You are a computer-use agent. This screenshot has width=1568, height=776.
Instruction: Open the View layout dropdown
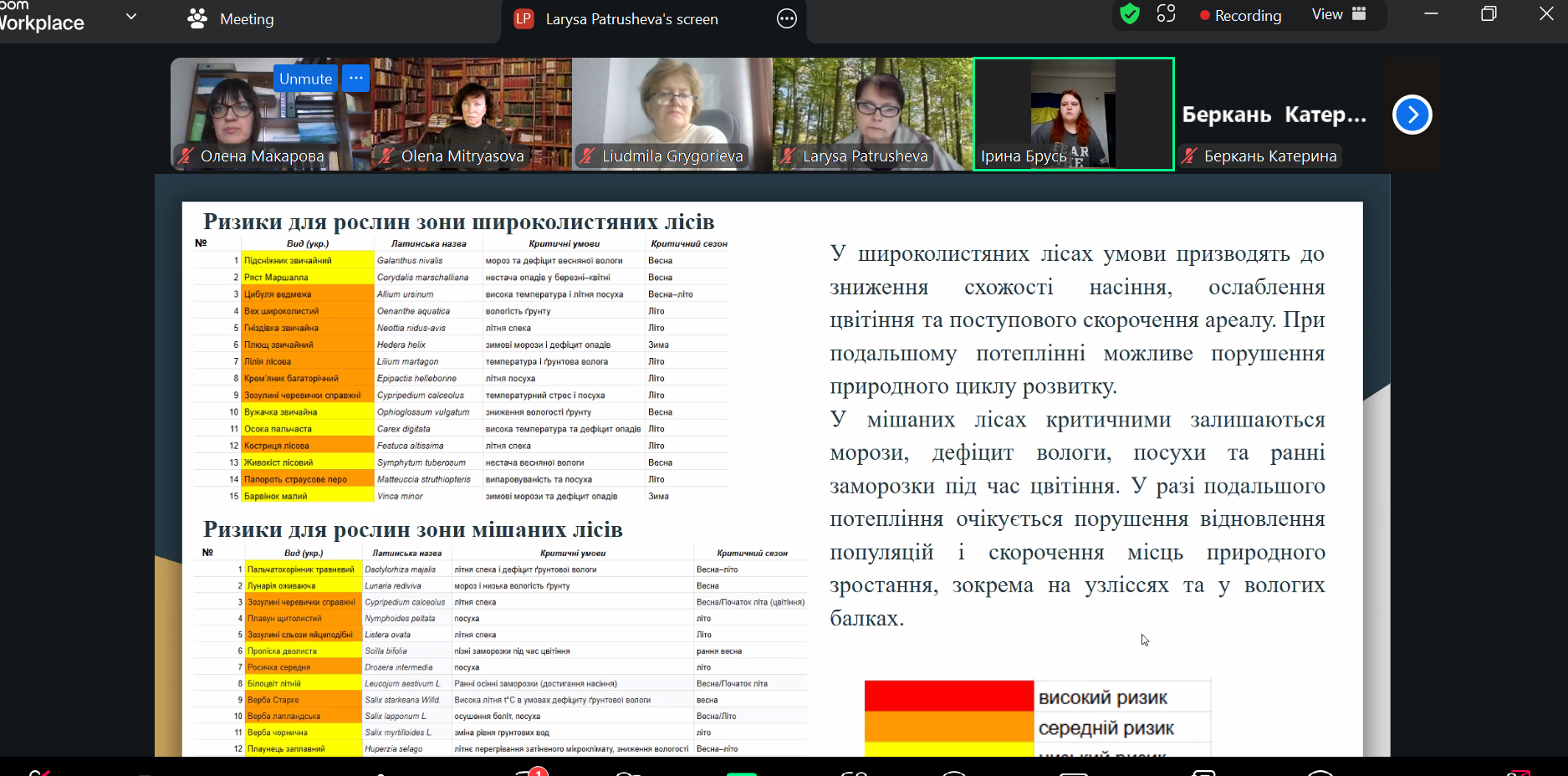(x=1338, y=14)
